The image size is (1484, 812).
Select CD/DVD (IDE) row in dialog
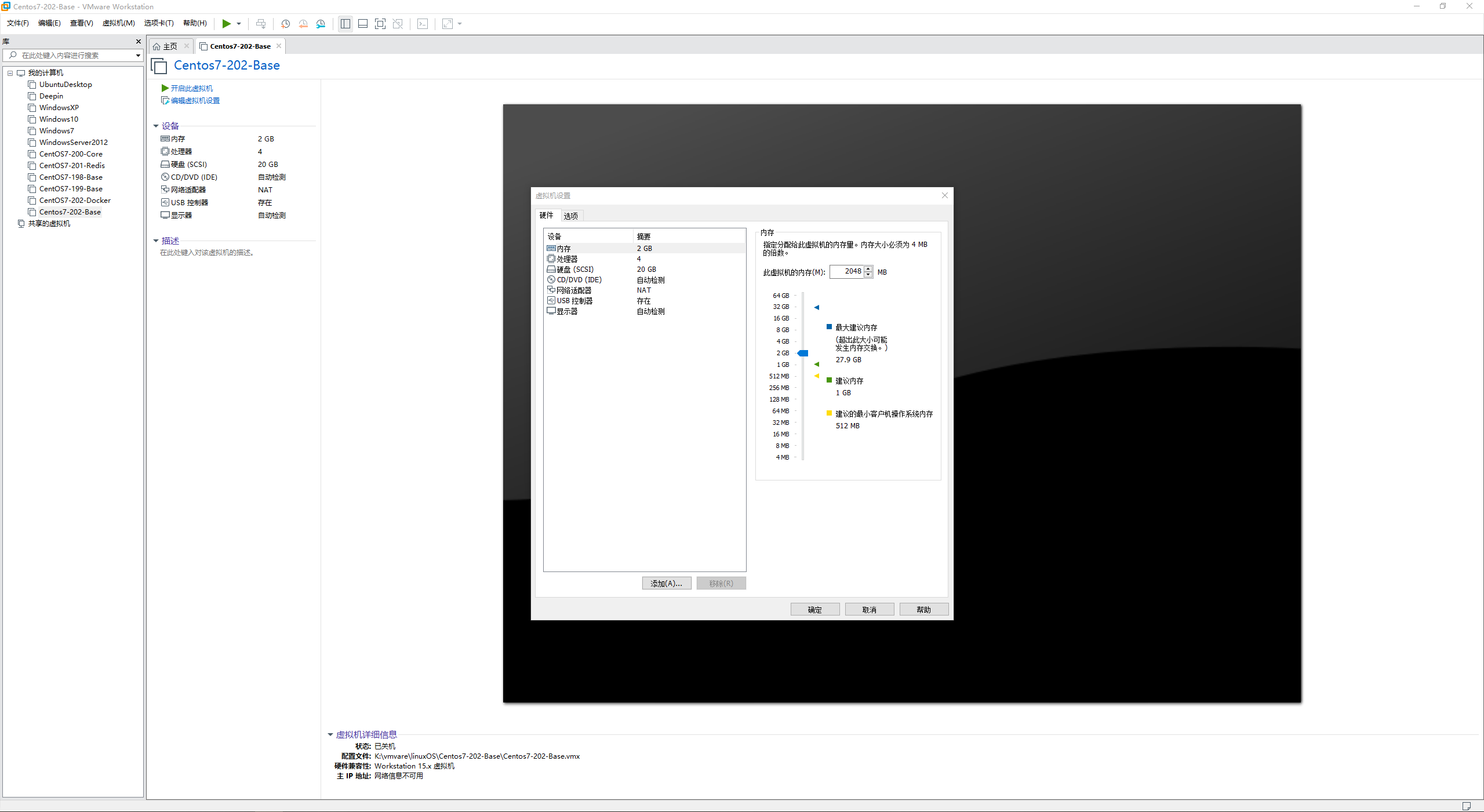pyautogui.click(x=645, y=279)
